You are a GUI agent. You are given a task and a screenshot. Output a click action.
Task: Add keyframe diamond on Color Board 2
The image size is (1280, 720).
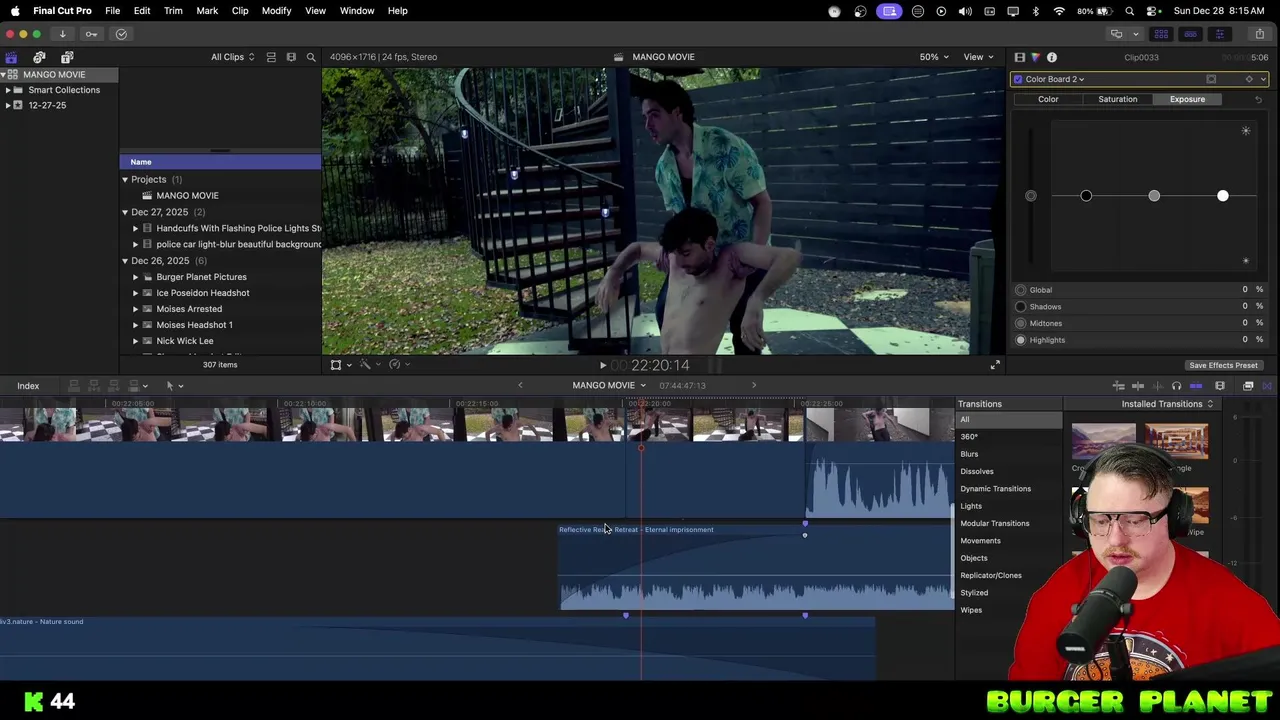(1249, 79)
